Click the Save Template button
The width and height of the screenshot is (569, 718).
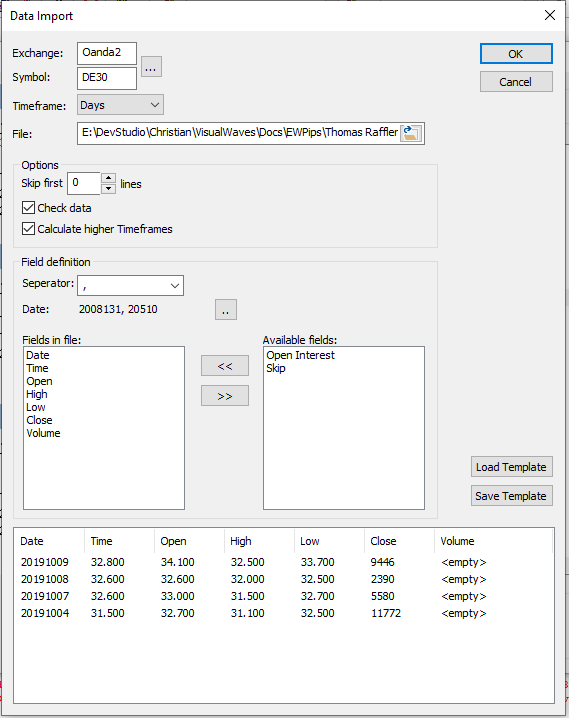511,495
